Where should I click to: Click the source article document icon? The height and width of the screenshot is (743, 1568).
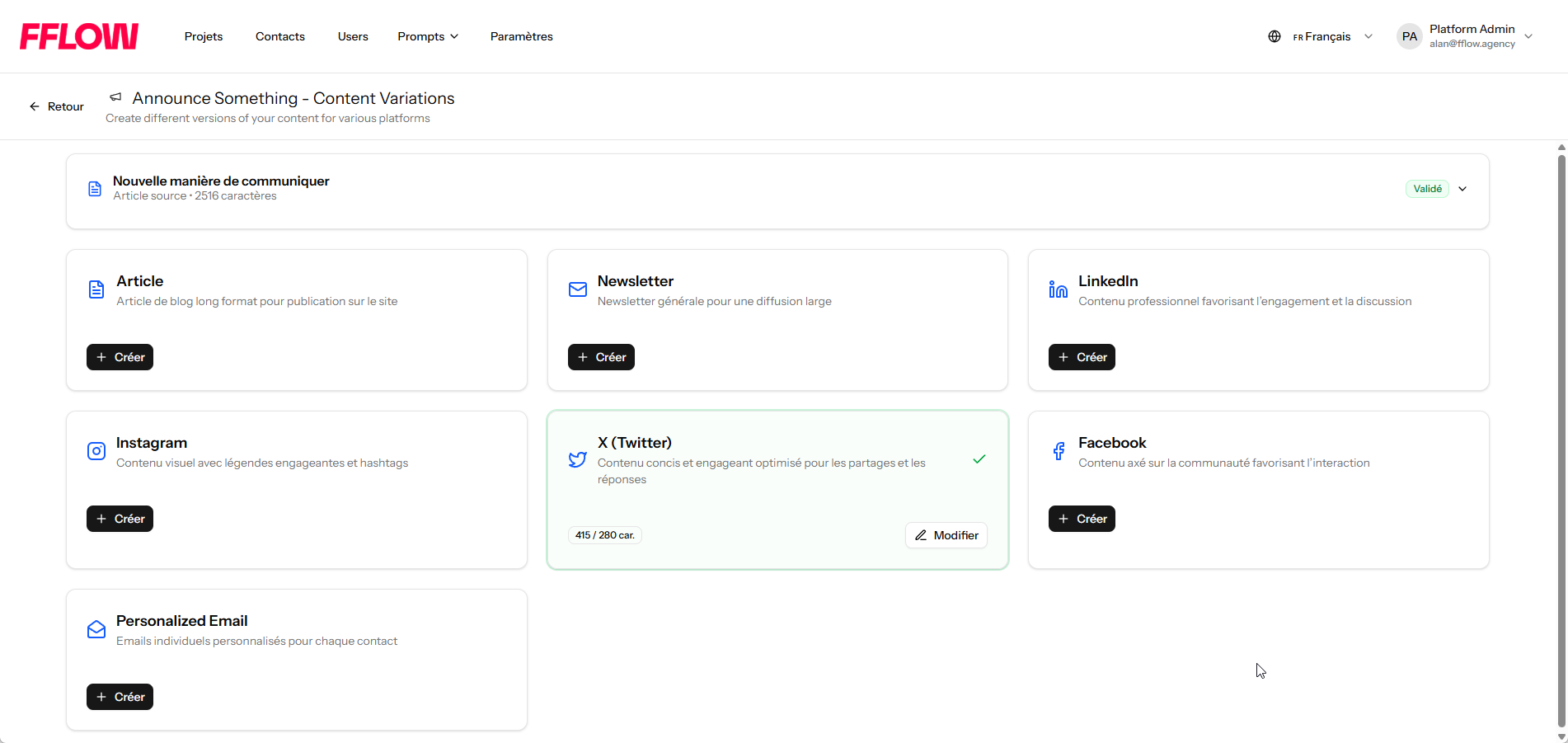click(95, 189)
